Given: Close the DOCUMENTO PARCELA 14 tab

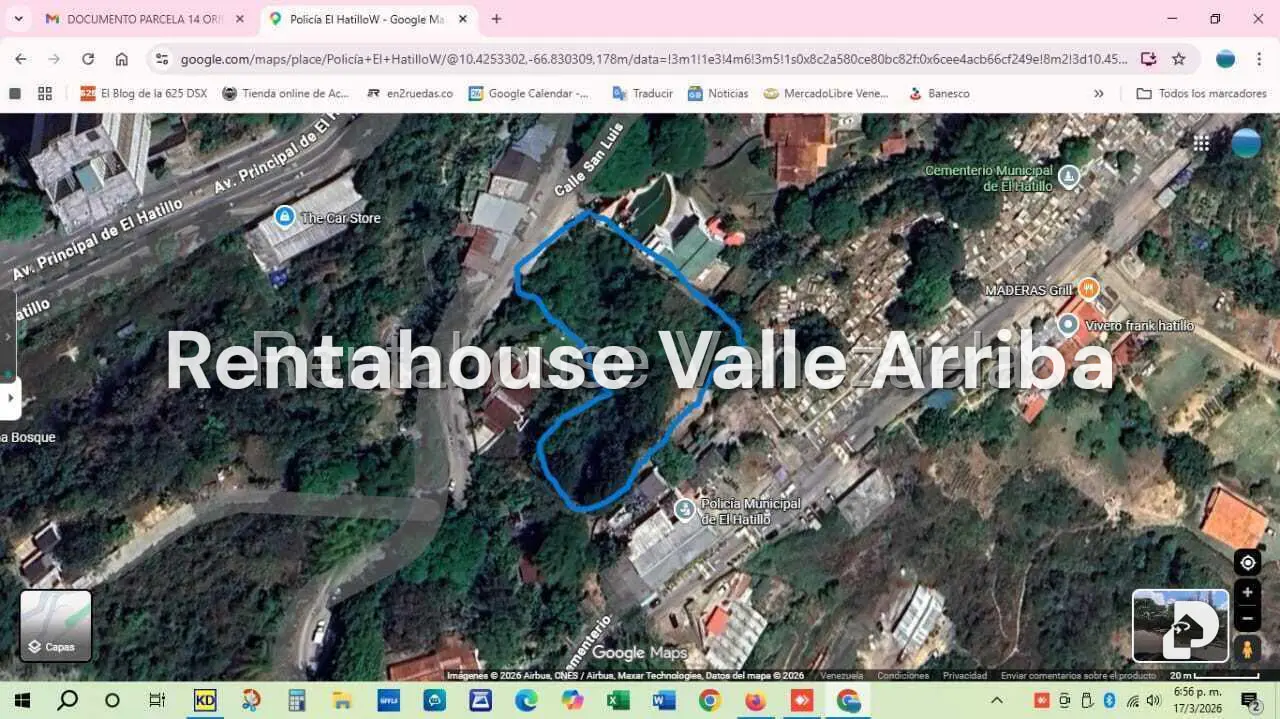Looking at the screenshot, I should pyautogui.click(x=239, y=19).
